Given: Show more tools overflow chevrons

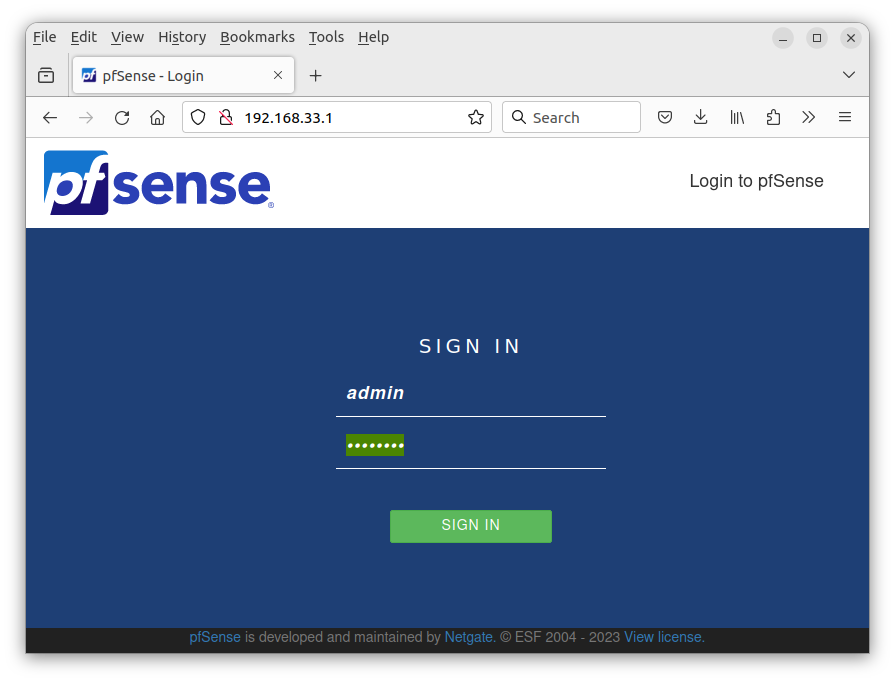Looking at the screenshot, I should (808, 118).
